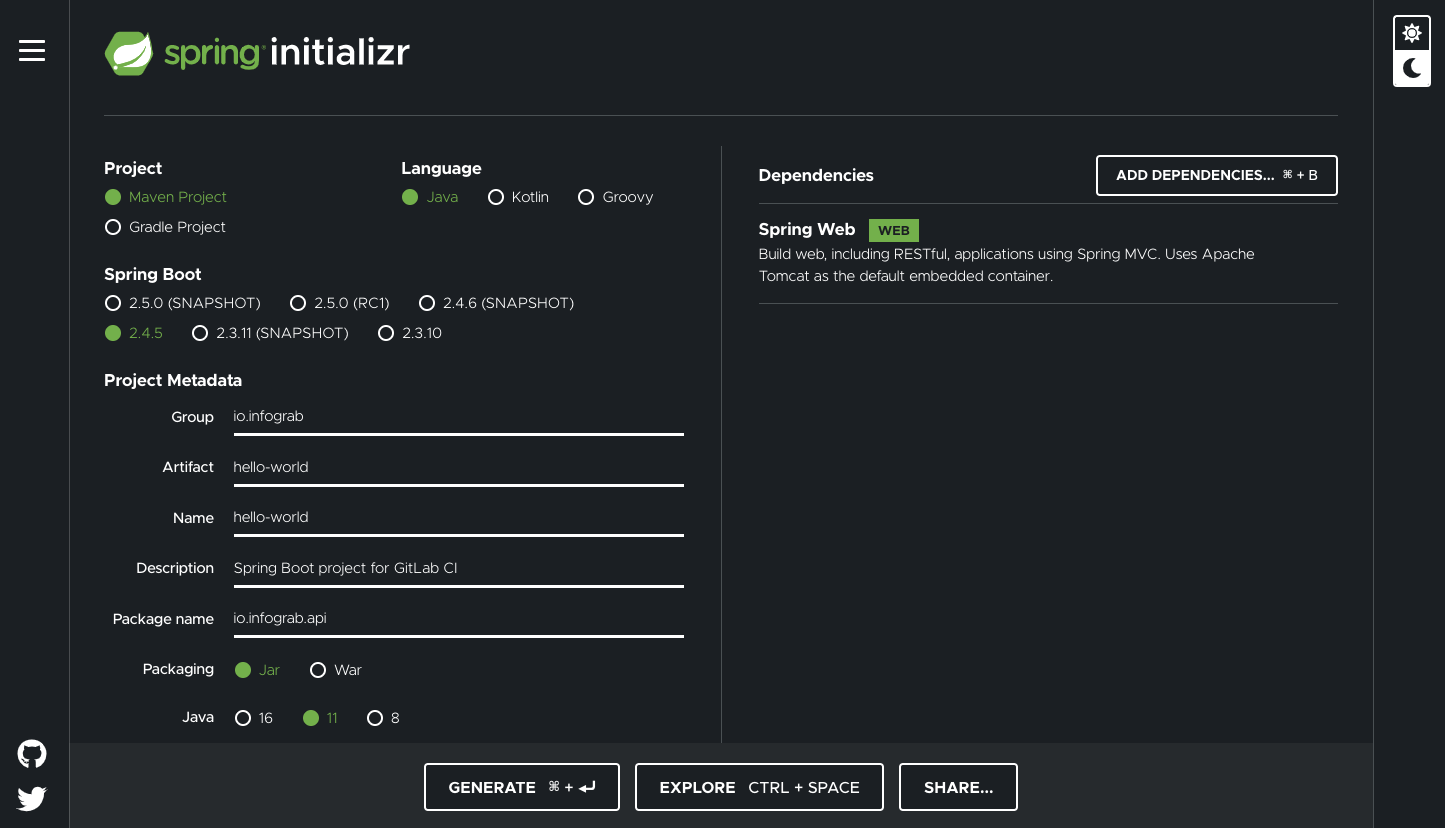Choose War packaging

pos(336,670)
